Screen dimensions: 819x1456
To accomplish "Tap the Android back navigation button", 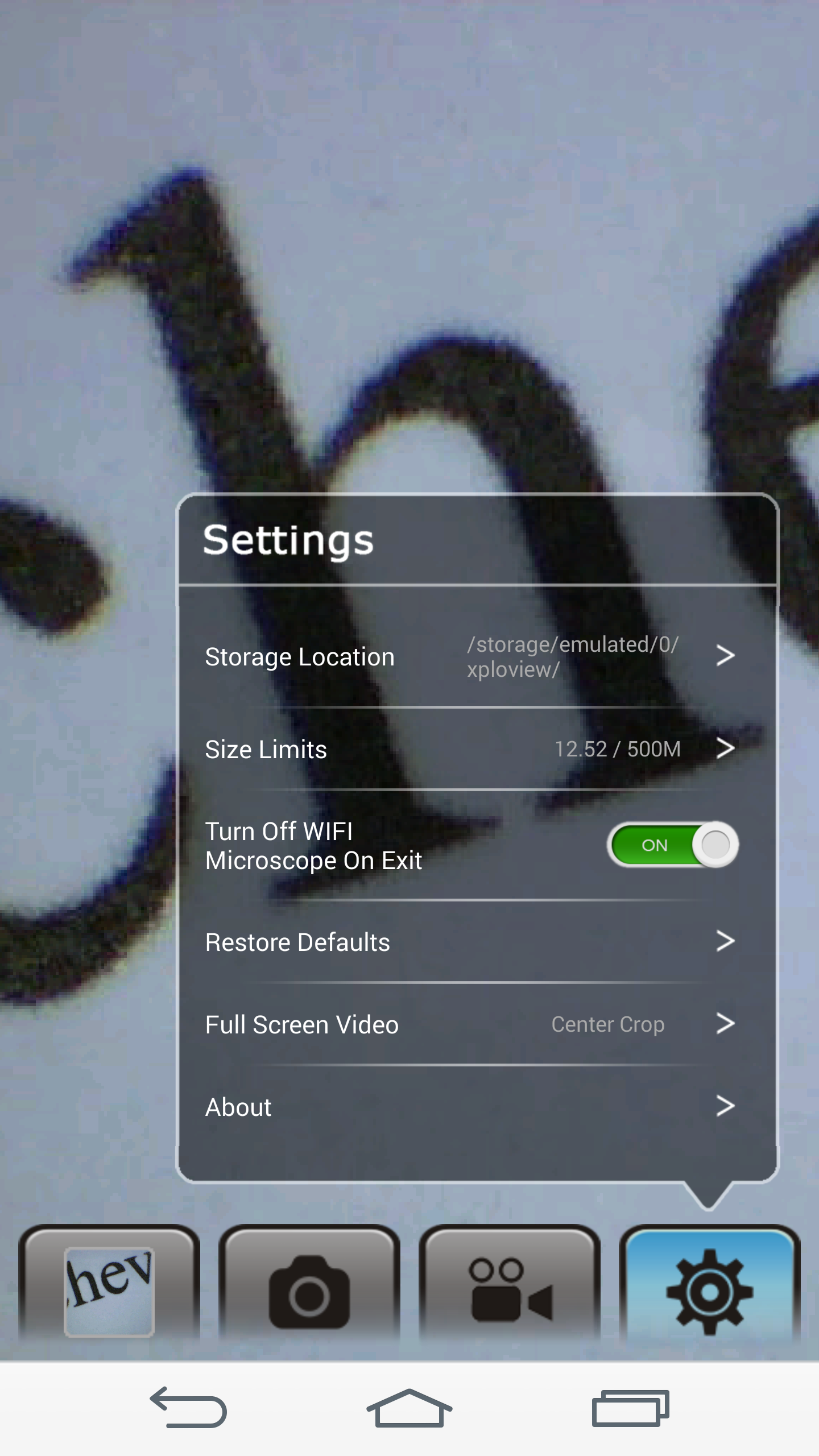I will (188, 1408).
